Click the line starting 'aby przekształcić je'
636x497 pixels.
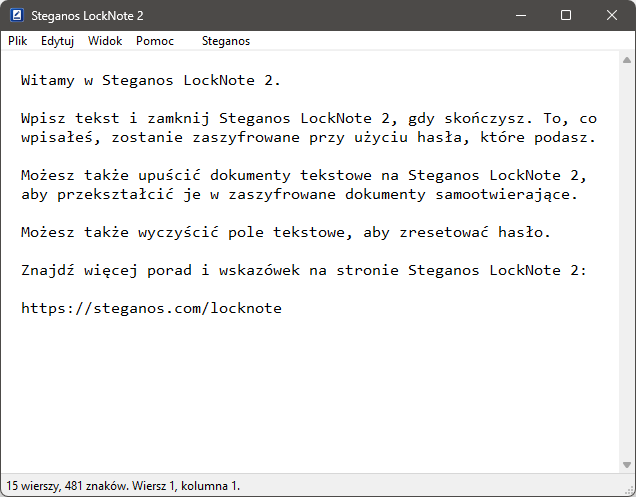[x=299, y=194]
